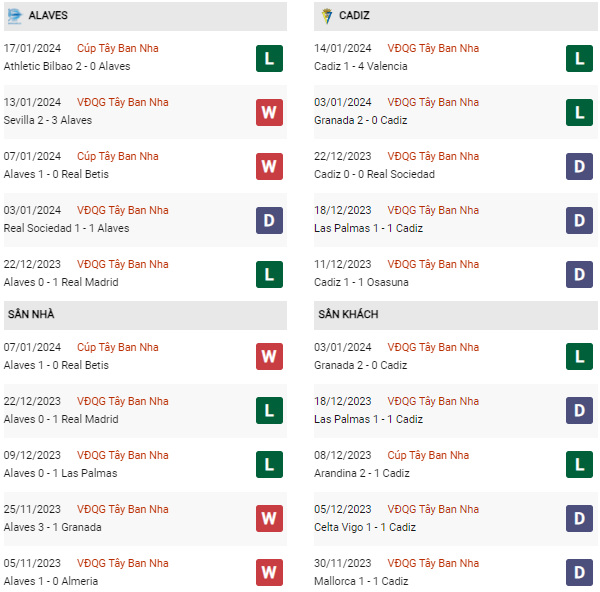Viewport: 600px width, 592px height.
Task: Click the D badge for Cadiz 0-0 Real Sociedad
Action: 578,166
